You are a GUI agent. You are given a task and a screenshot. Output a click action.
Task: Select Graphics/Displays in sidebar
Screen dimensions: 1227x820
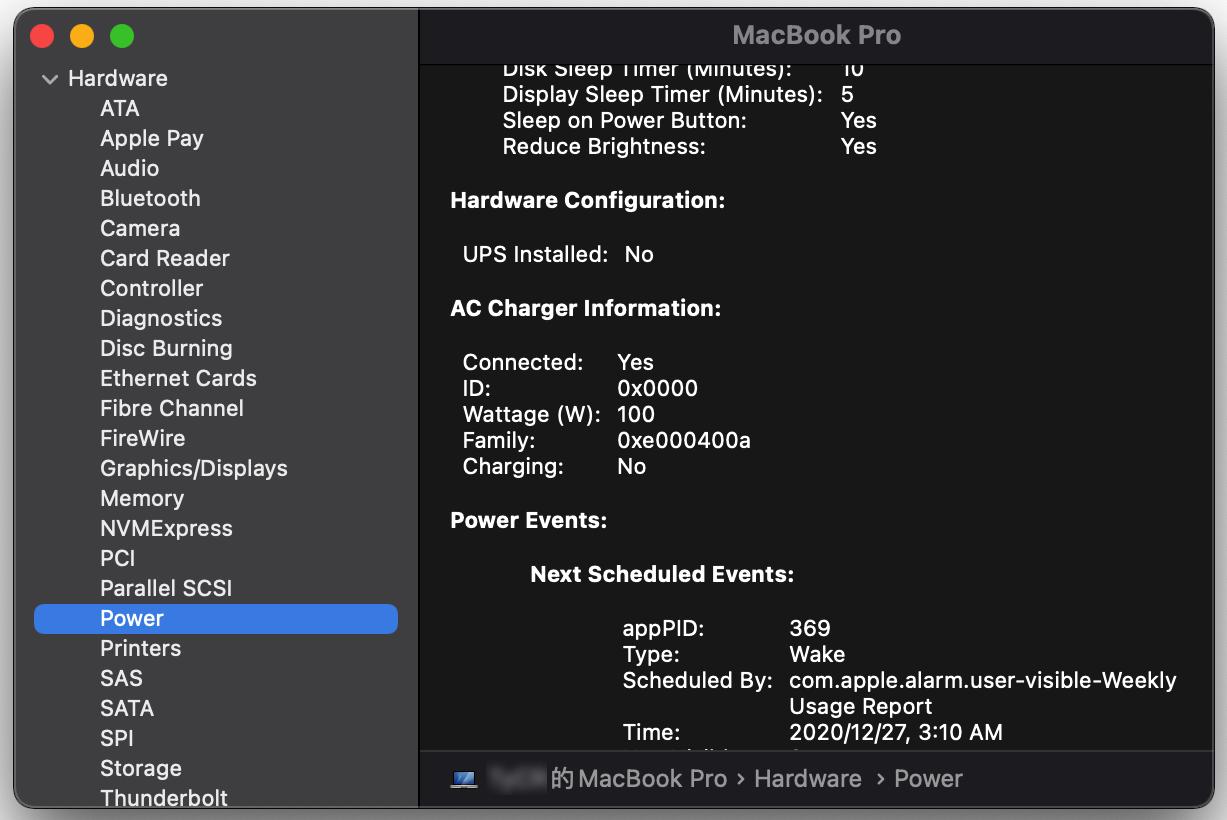(x=193, y=468)
